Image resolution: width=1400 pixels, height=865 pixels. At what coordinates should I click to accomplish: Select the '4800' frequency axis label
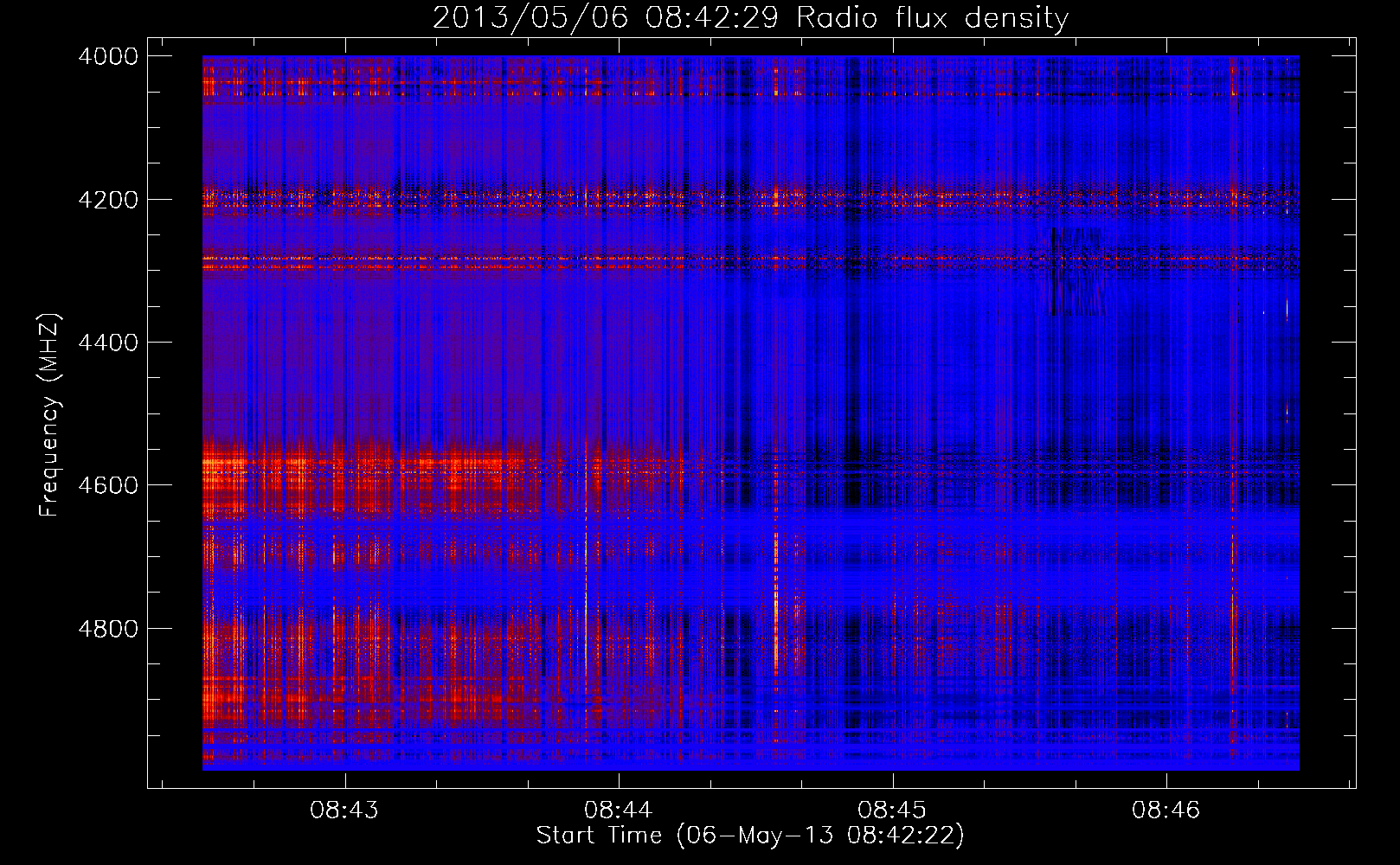pyautogui.click(x=108, y=629)
